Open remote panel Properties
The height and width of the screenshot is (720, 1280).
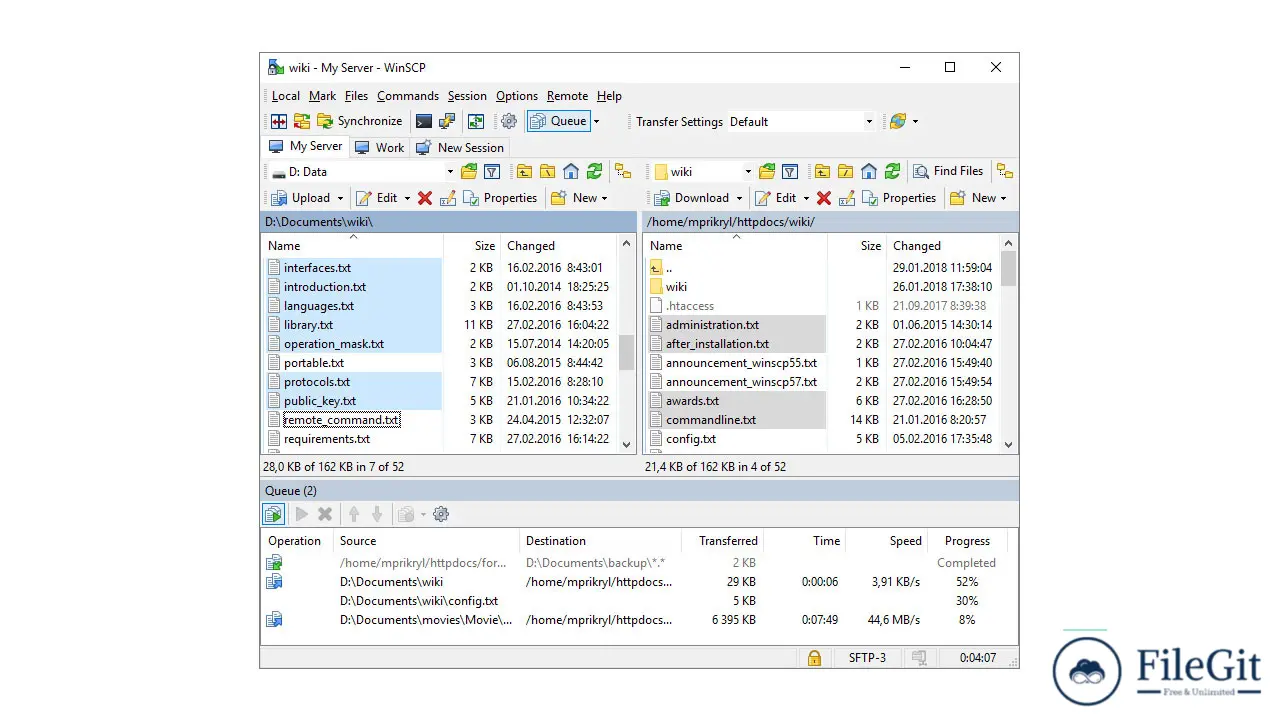(x=899, y=198)
